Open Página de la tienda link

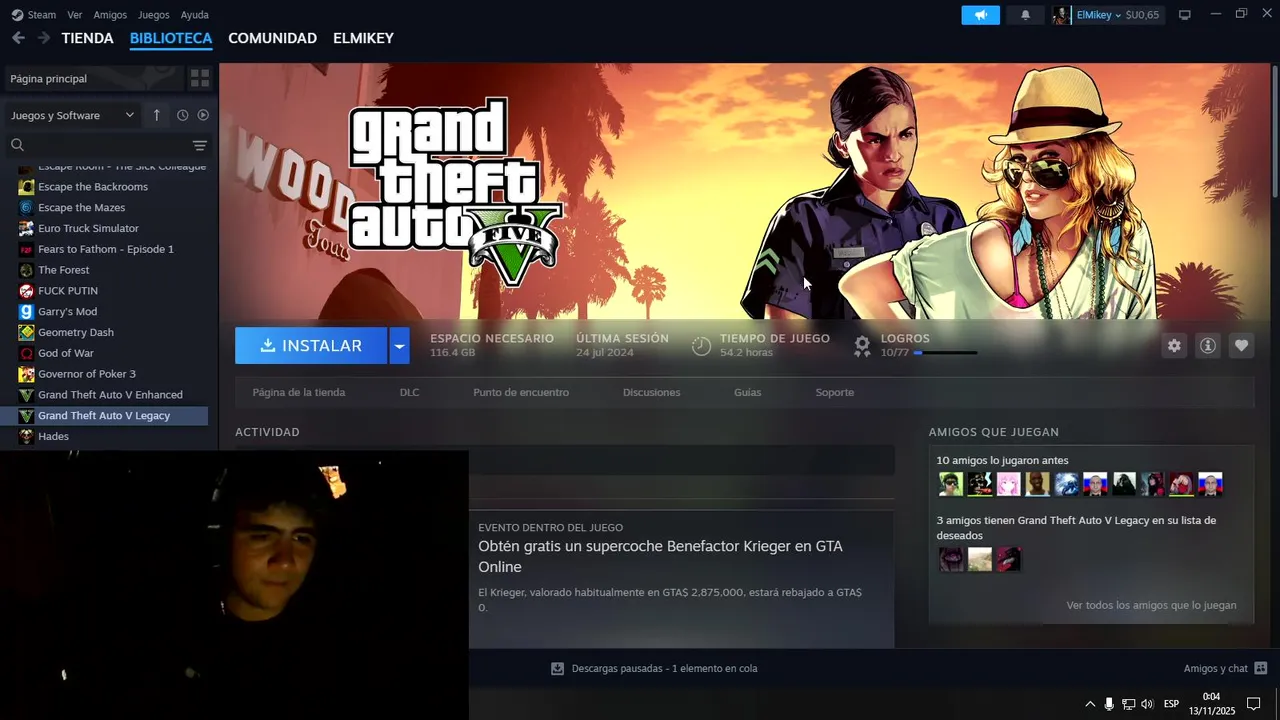pyautogui.click(x=299, y=392)
